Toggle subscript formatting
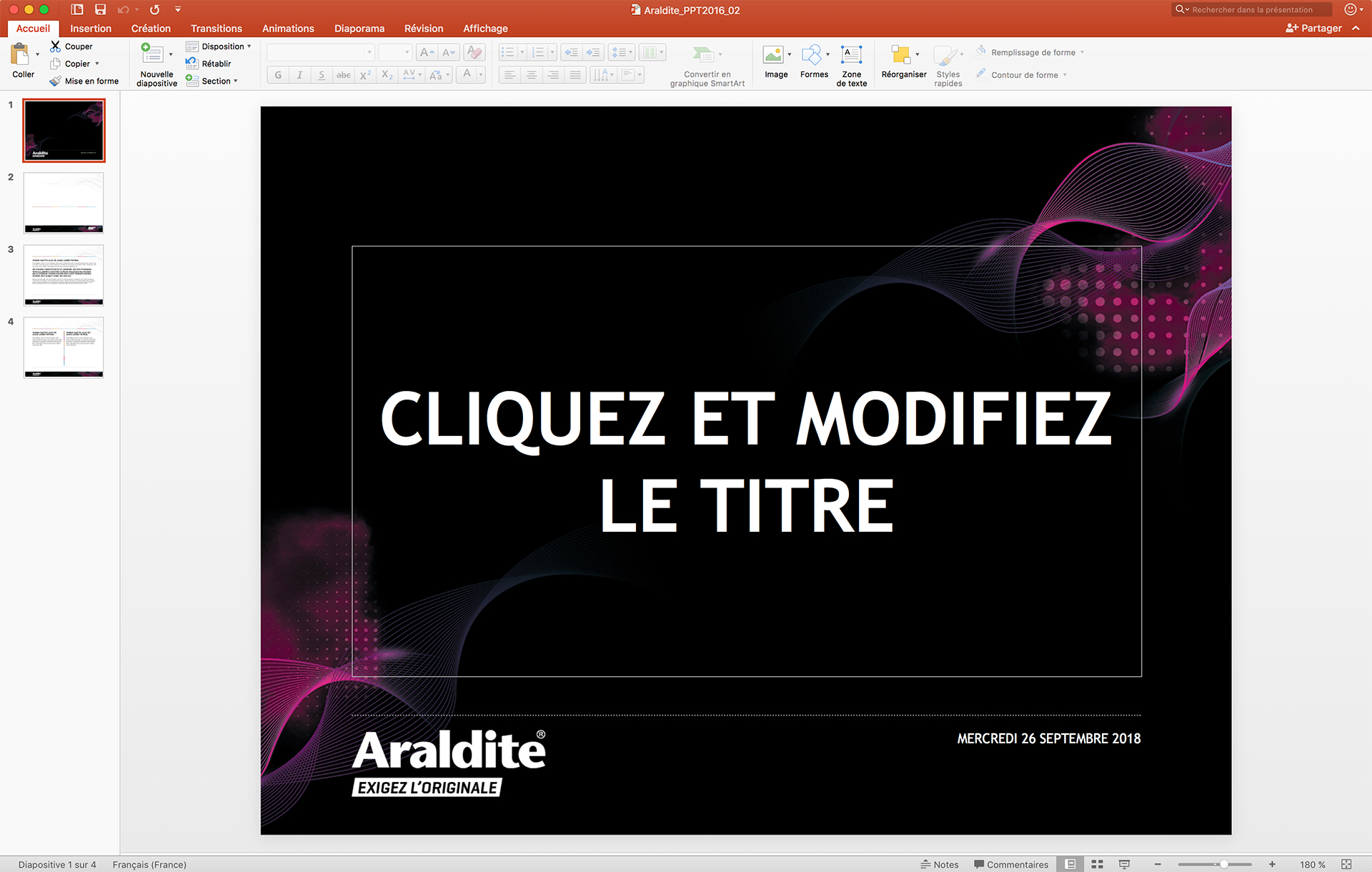The image size is (1372, 872). click(387, 75)
